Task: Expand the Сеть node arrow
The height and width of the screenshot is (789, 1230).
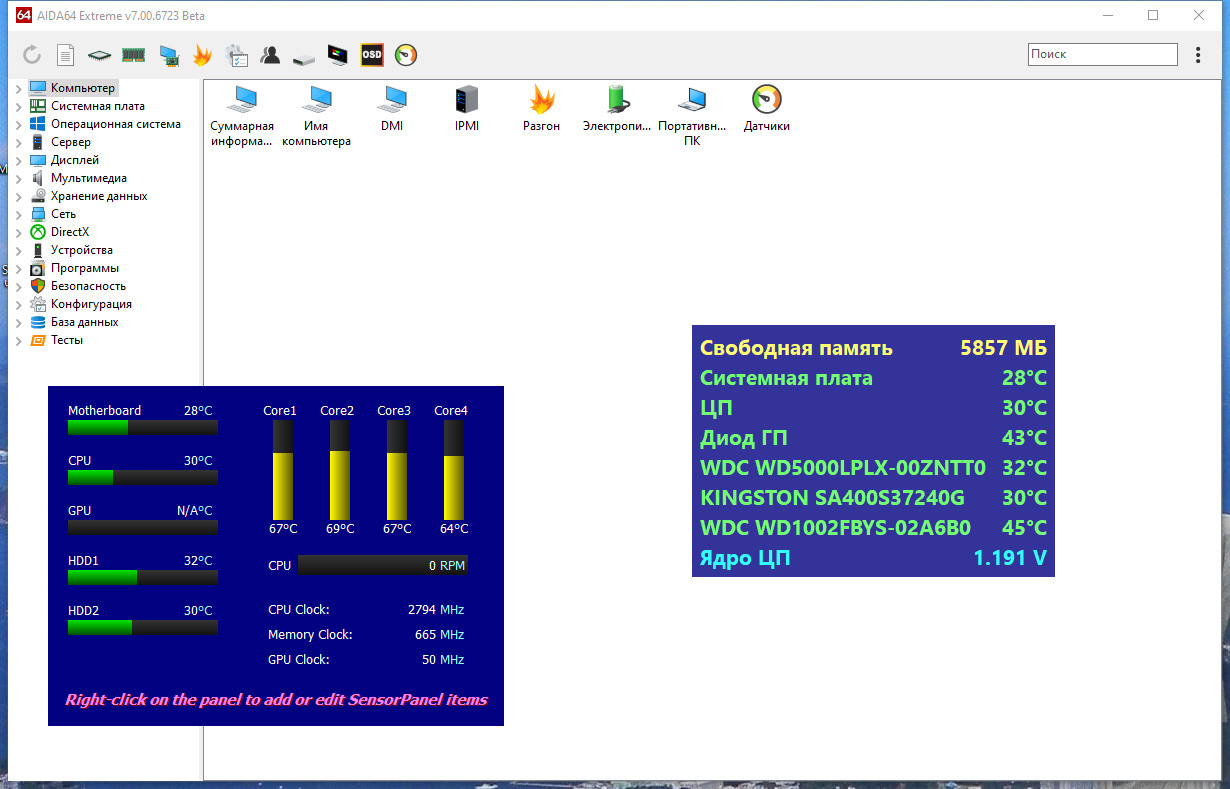Action: (18, 214)
